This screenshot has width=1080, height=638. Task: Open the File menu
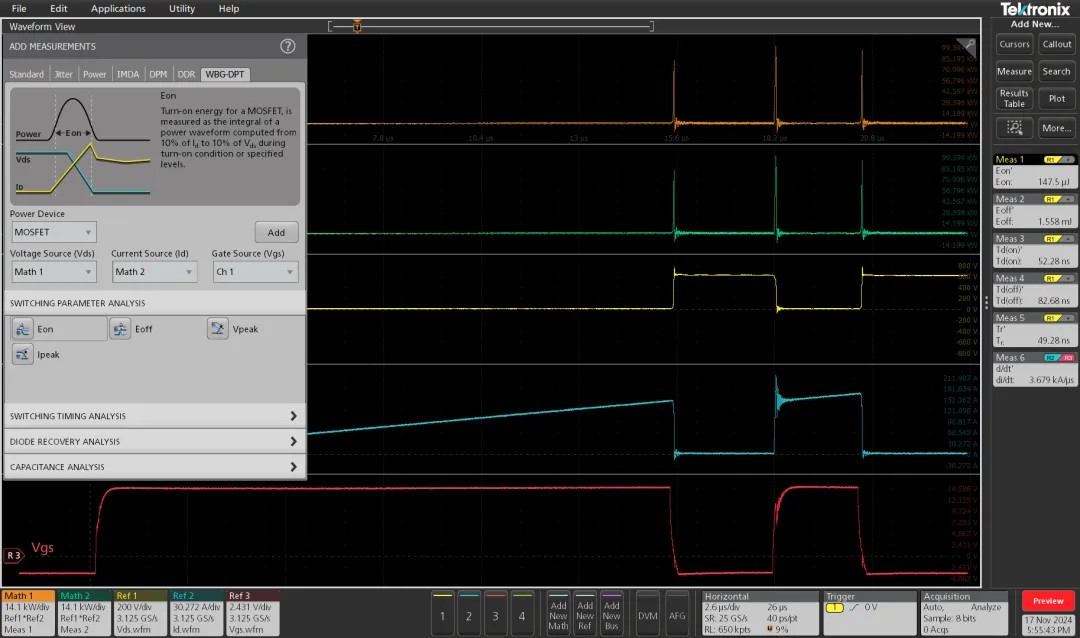click(19, 8)
